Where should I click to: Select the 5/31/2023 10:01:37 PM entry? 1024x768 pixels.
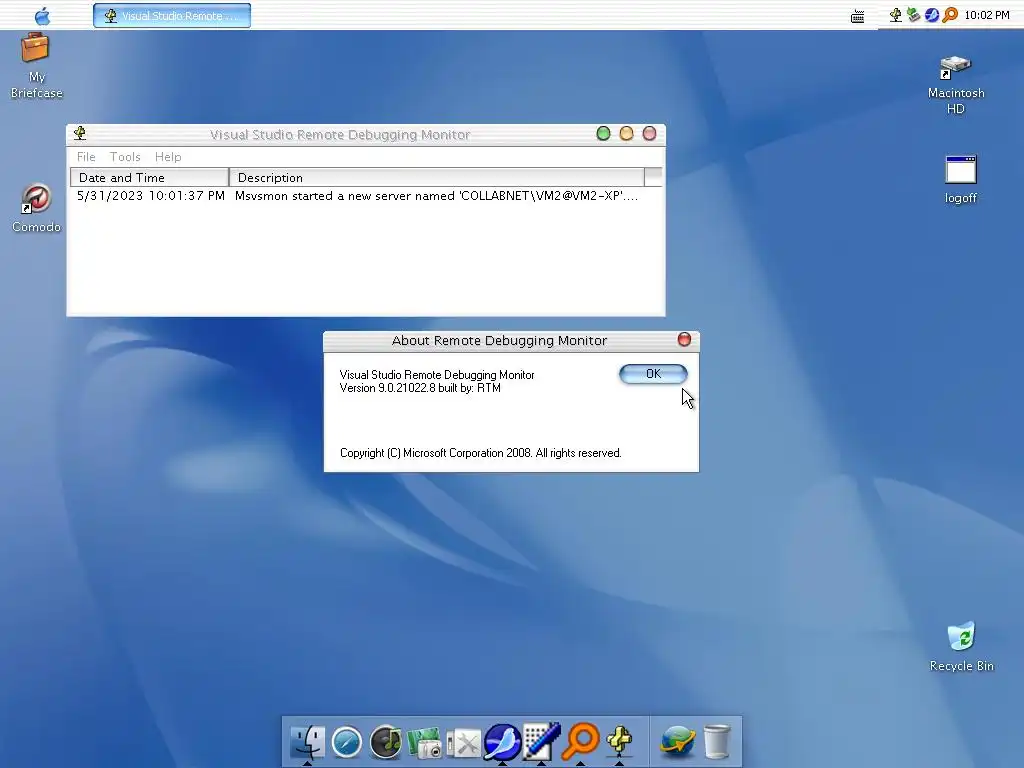click(x=151, y=196)
